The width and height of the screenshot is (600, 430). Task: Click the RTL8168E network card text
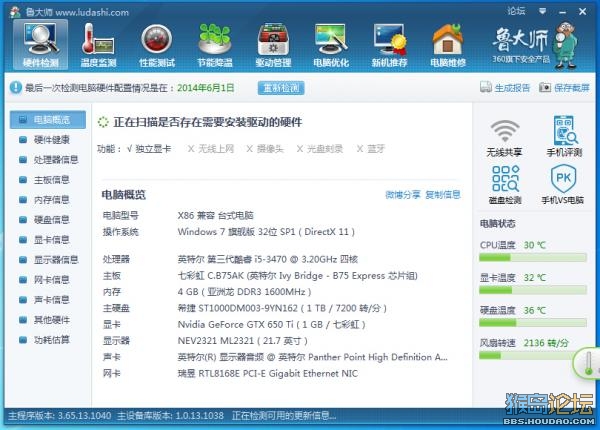[x=267, y=373]
